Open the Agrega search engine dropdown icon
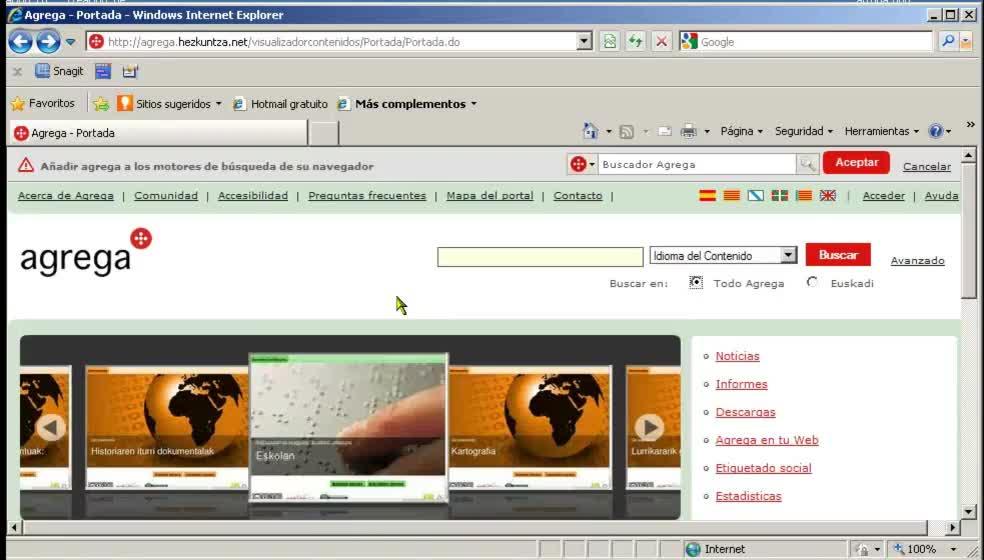984x560 pixels. click(582, 164)
